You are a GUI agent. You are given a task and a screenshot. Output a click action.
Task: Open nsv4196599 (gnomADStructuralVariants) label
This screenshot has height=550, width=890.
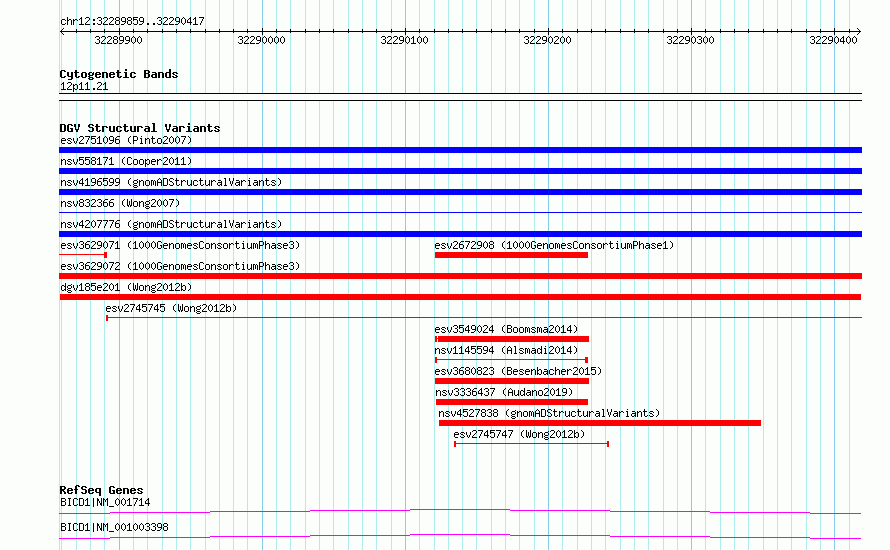coord(171,182)
